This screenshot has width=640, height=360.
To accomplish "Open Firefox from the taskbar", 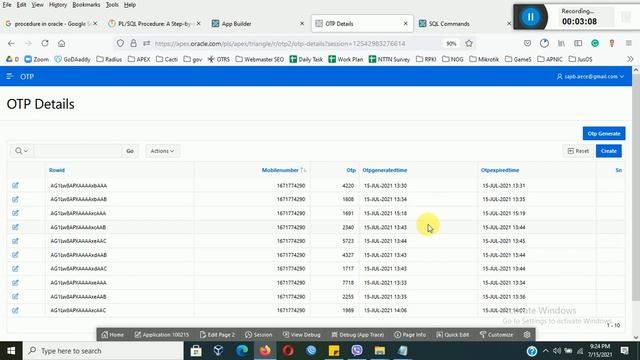I will (265, 351).
